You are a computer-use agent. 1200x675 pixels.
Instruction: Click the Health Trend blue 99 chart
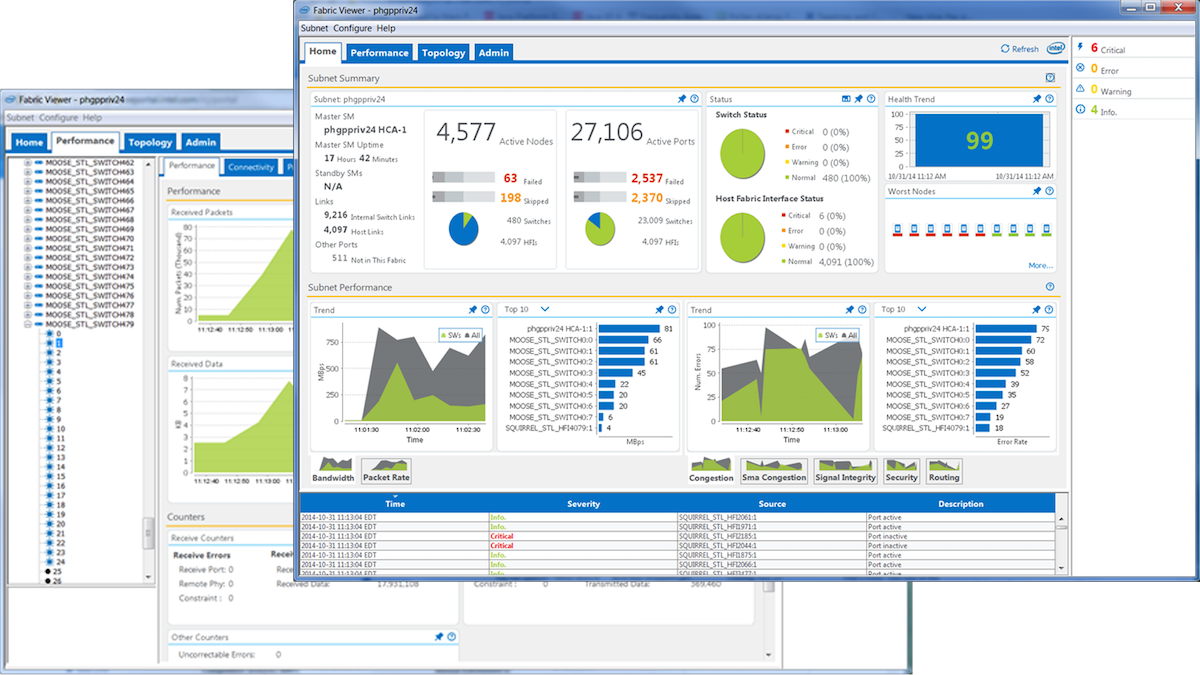(979, 141)
